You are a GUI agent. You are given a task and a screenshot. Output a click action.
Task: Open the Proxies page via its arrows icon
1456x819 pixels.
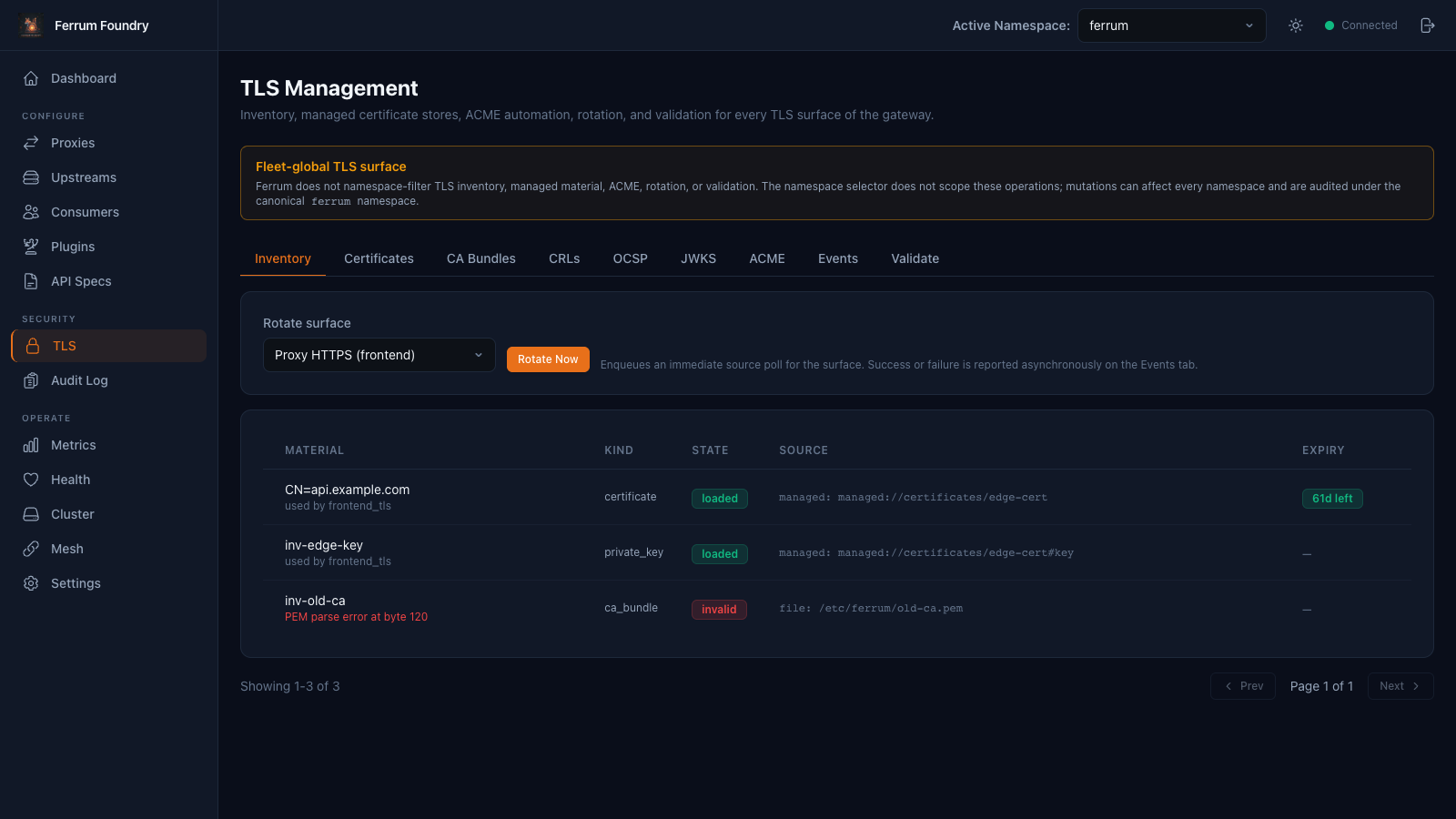[31, 143]
